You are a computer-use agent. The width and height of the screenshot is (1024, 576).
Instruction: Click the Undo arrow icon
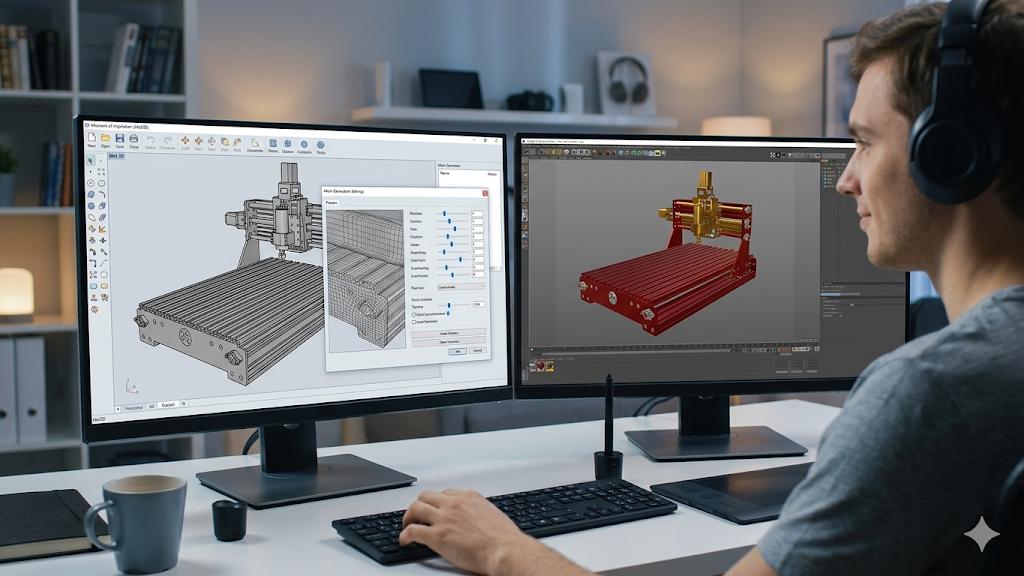pyautogui.click(x=151, y=142)
